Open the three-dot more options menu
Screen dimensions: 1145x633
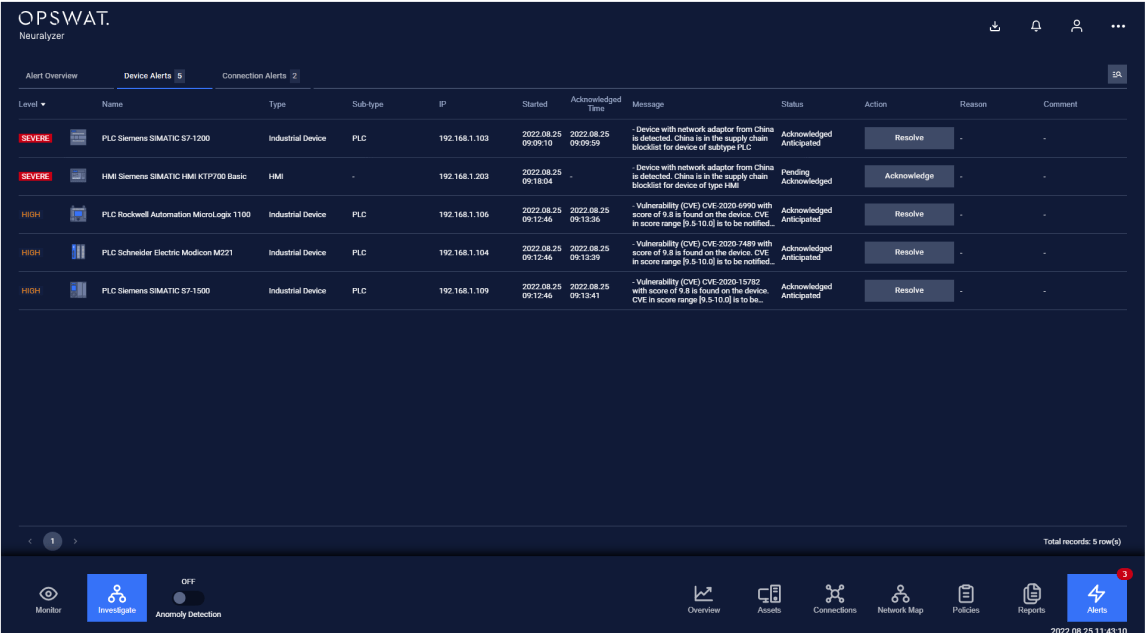1118,26
